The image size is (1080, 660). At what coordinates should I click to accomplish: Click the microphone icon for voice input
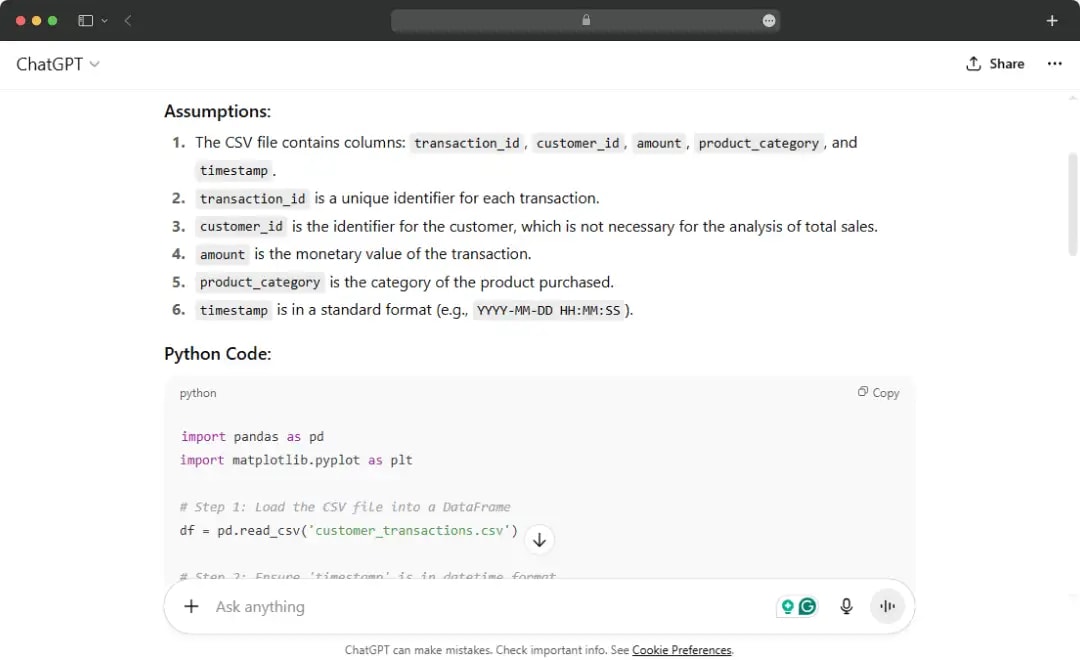coord(846,606)
